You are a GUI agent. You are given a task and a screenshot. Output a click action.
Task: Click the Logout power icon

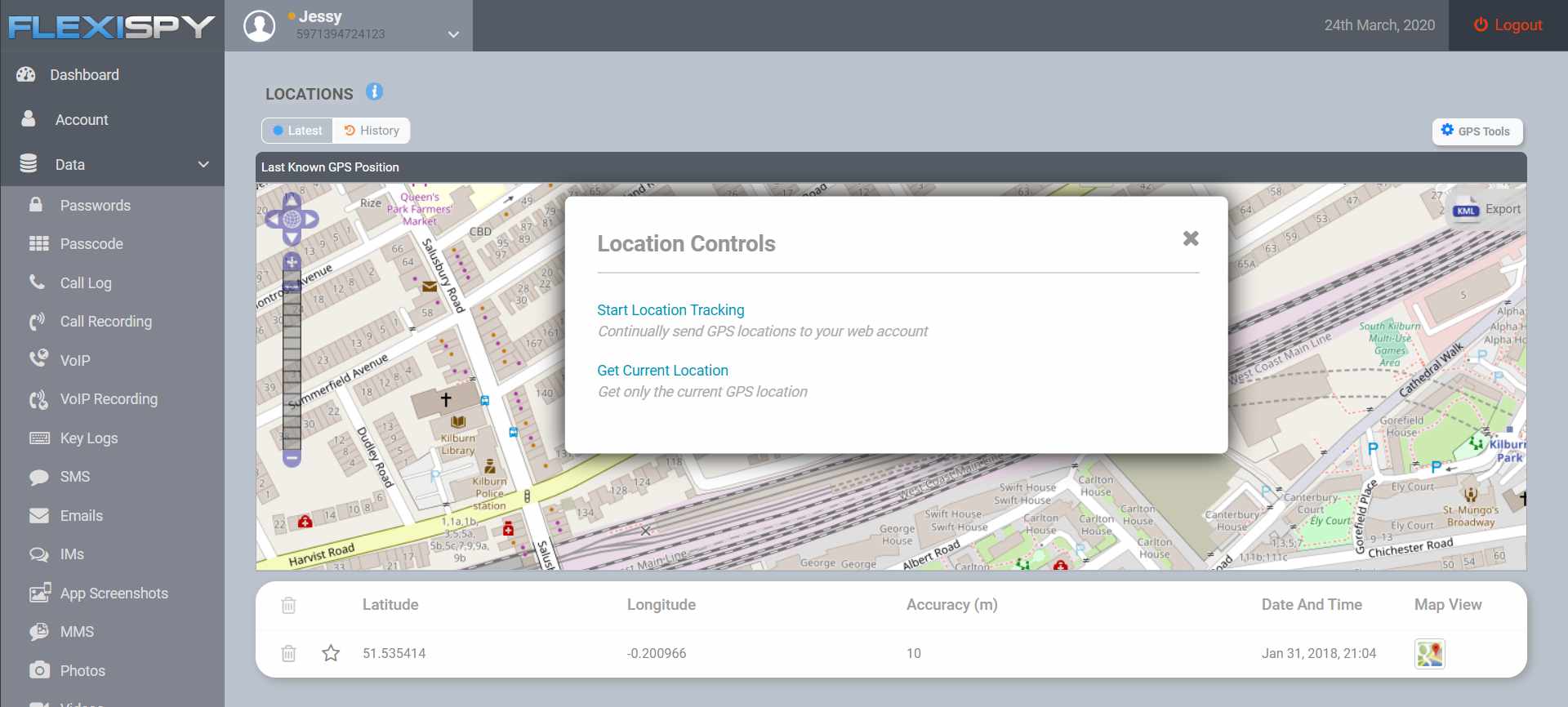click(1481, 24)
